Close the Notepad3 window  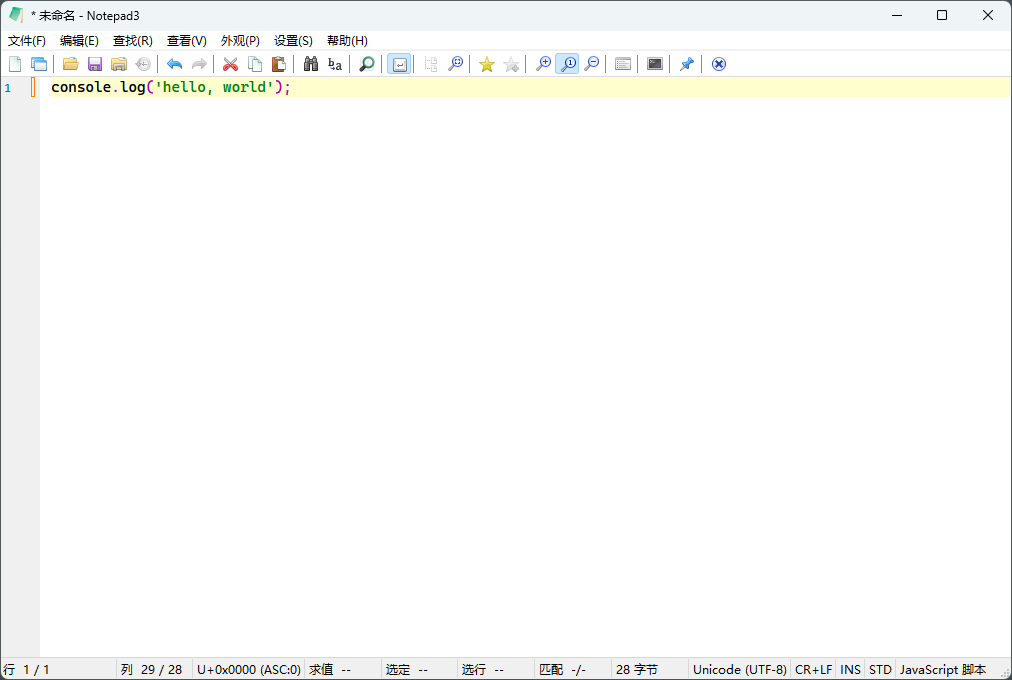987,15
